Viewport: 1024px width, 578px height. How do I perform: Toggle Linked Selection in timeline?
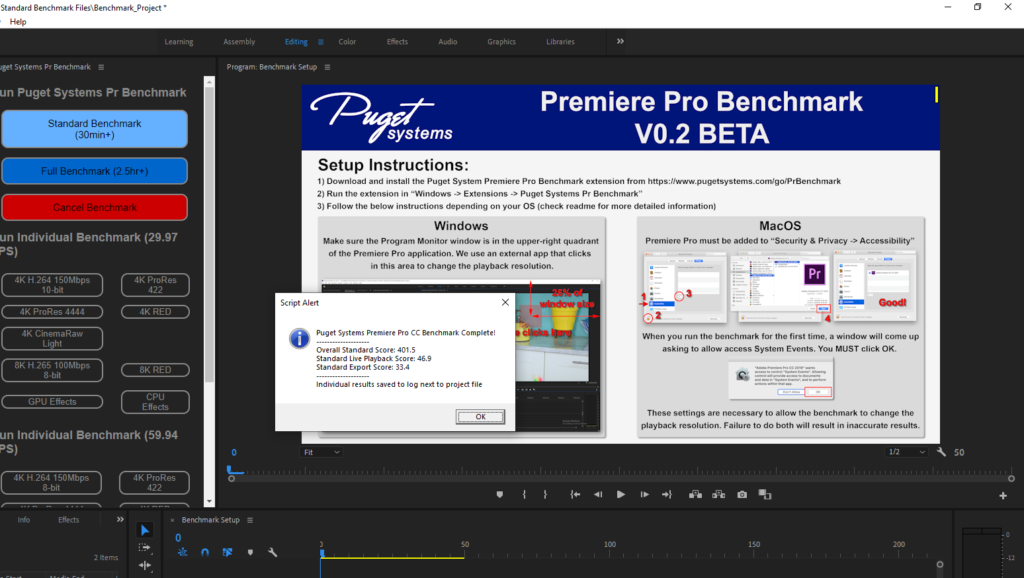pyautogui.click(x=227, y=553)
